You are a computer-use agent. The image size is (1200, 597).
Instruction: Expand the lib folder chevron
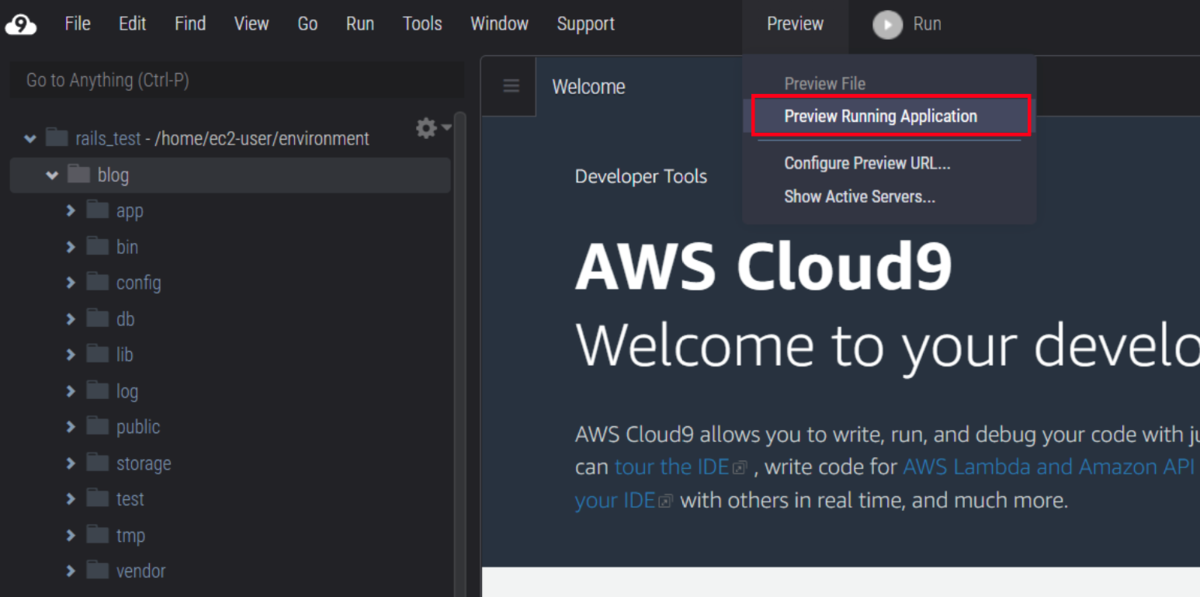pyautogui.click(x=71, y=354)
